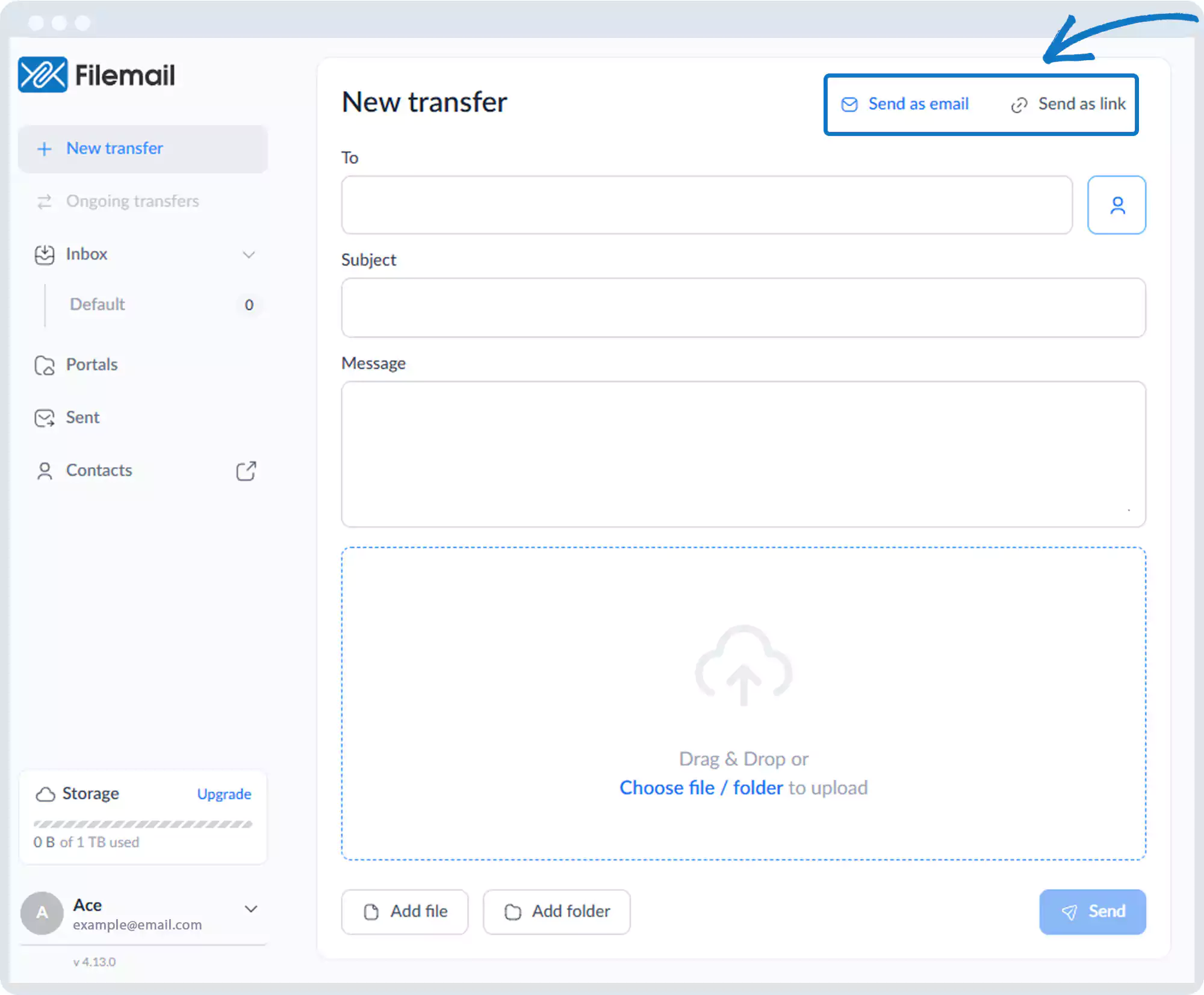Click the New transfer menu item
This screenshot has height=995, width=1204.
point(114,149)
